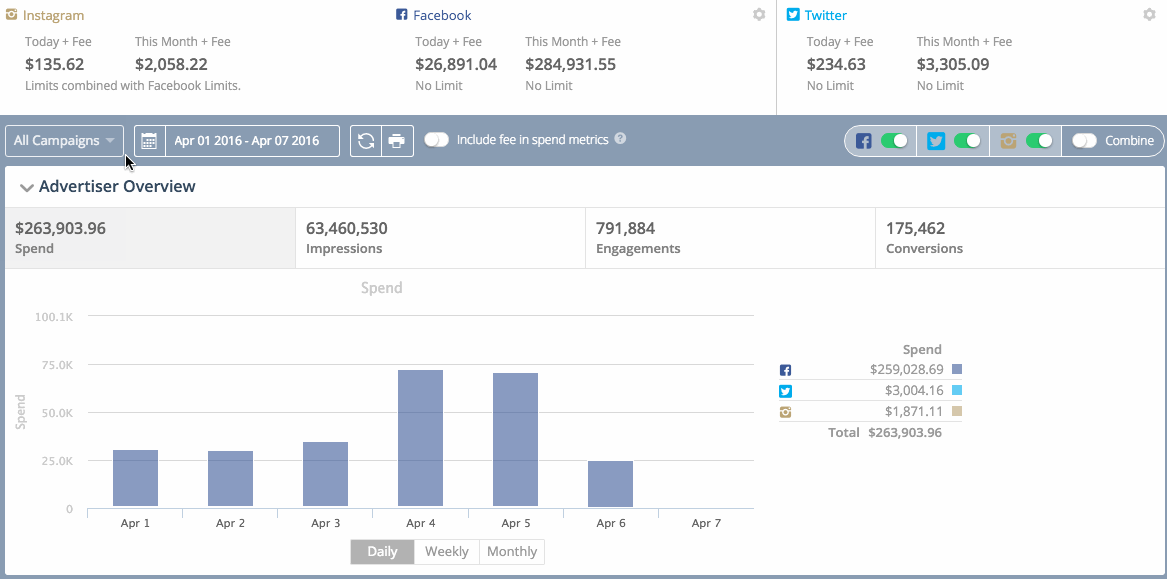Select the Weekly chart tab
1167x579 pixels.
pyautogui.click(x=446, y=551)
